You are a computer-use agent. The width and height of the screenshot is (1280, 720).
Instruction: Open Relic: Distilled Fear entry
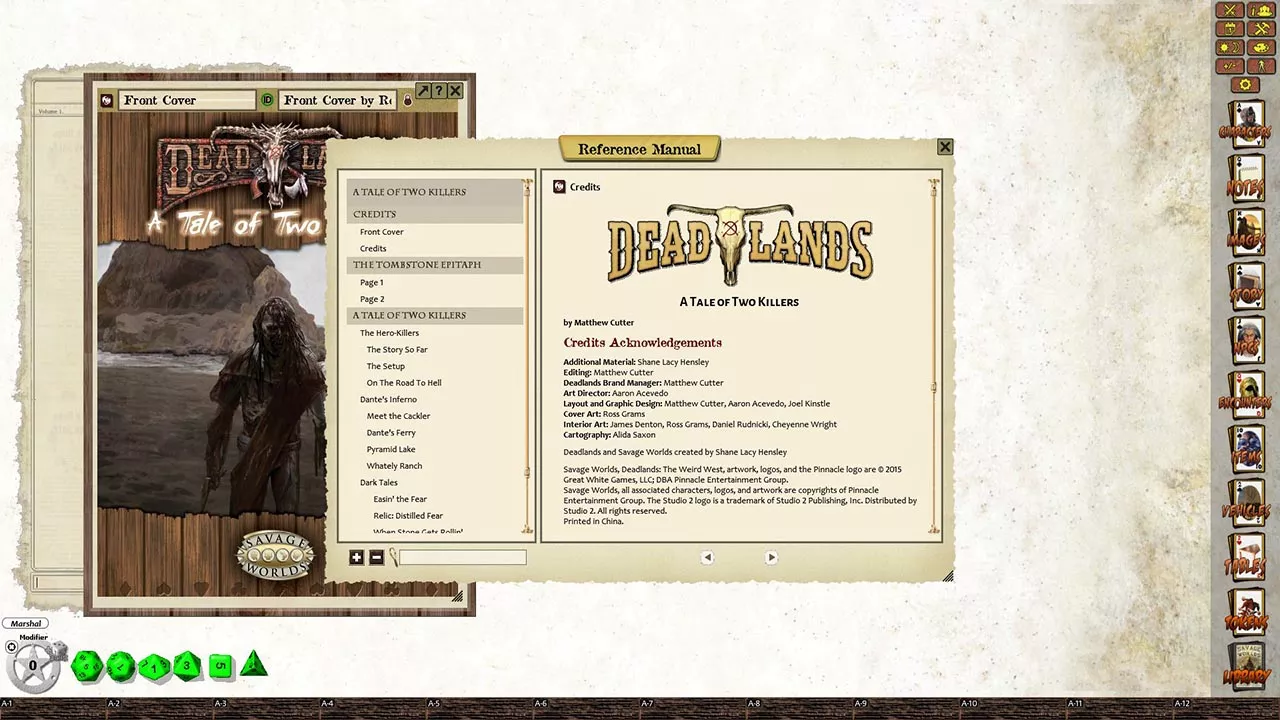pyautogui.click(x=408, y=516)
